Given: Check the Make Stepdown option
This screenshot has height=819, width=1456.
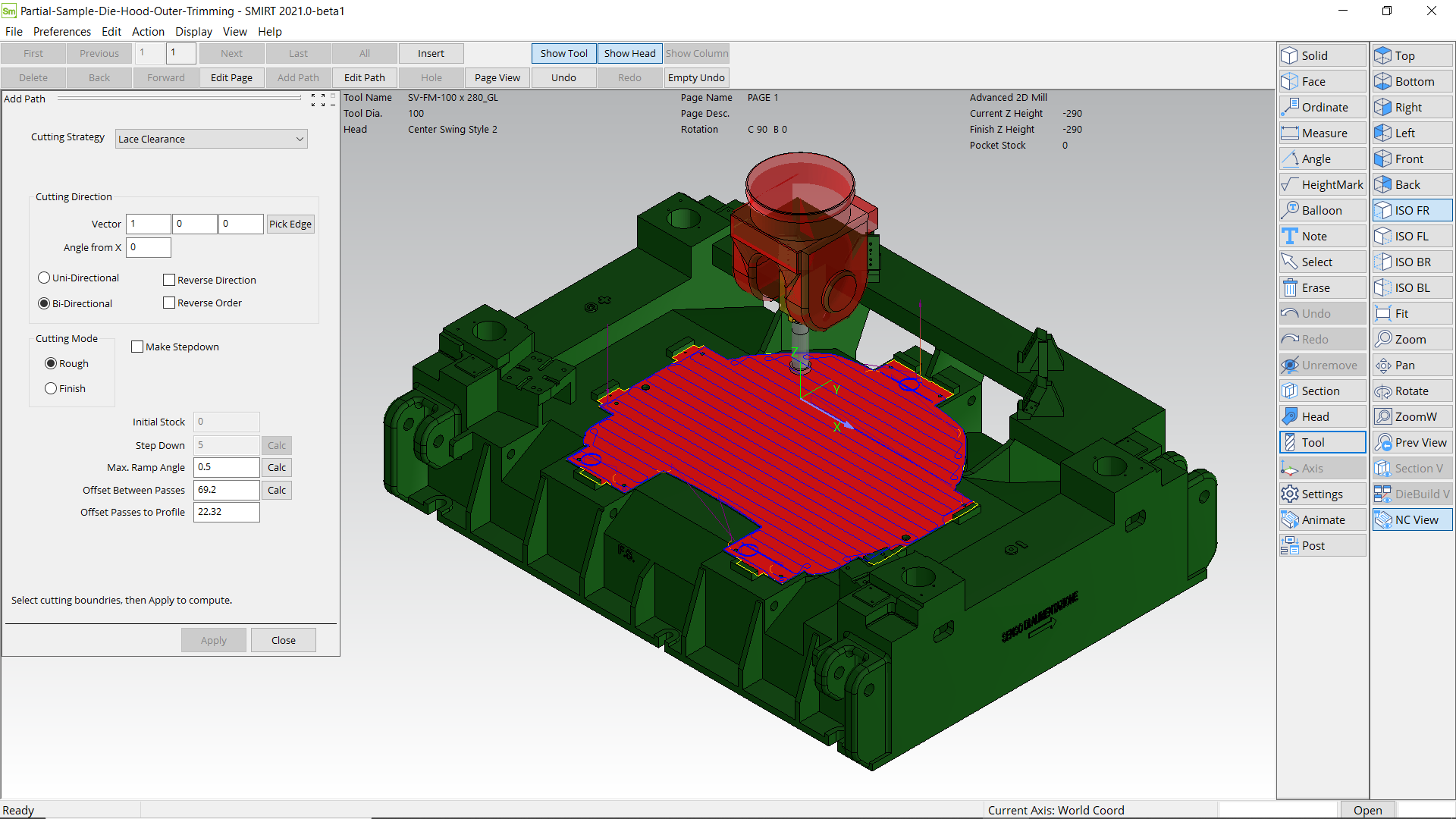Looking at the screenshot, I should pyautogui.click(x=137, y=347).
